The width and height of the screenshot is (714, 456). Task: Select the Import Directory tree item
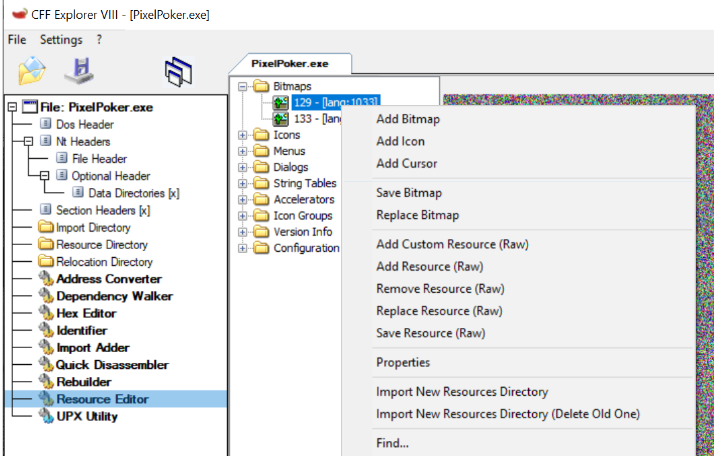coord(93,227)
